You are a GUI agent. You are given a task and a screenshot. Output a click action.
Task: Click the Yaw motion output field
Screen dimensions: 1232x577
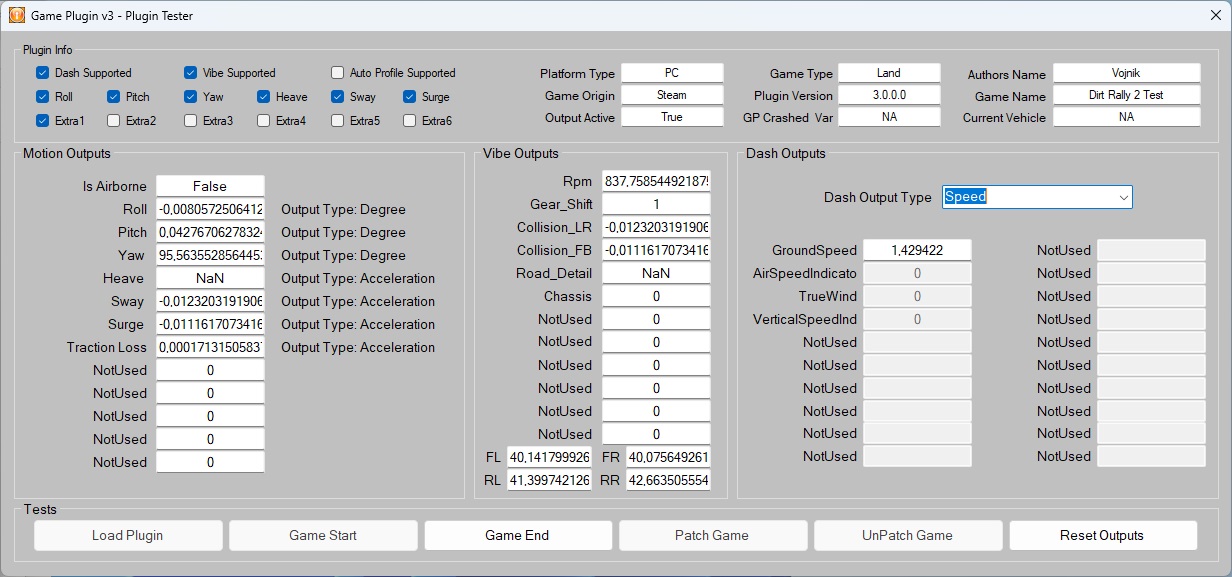(x=210, y=255)
